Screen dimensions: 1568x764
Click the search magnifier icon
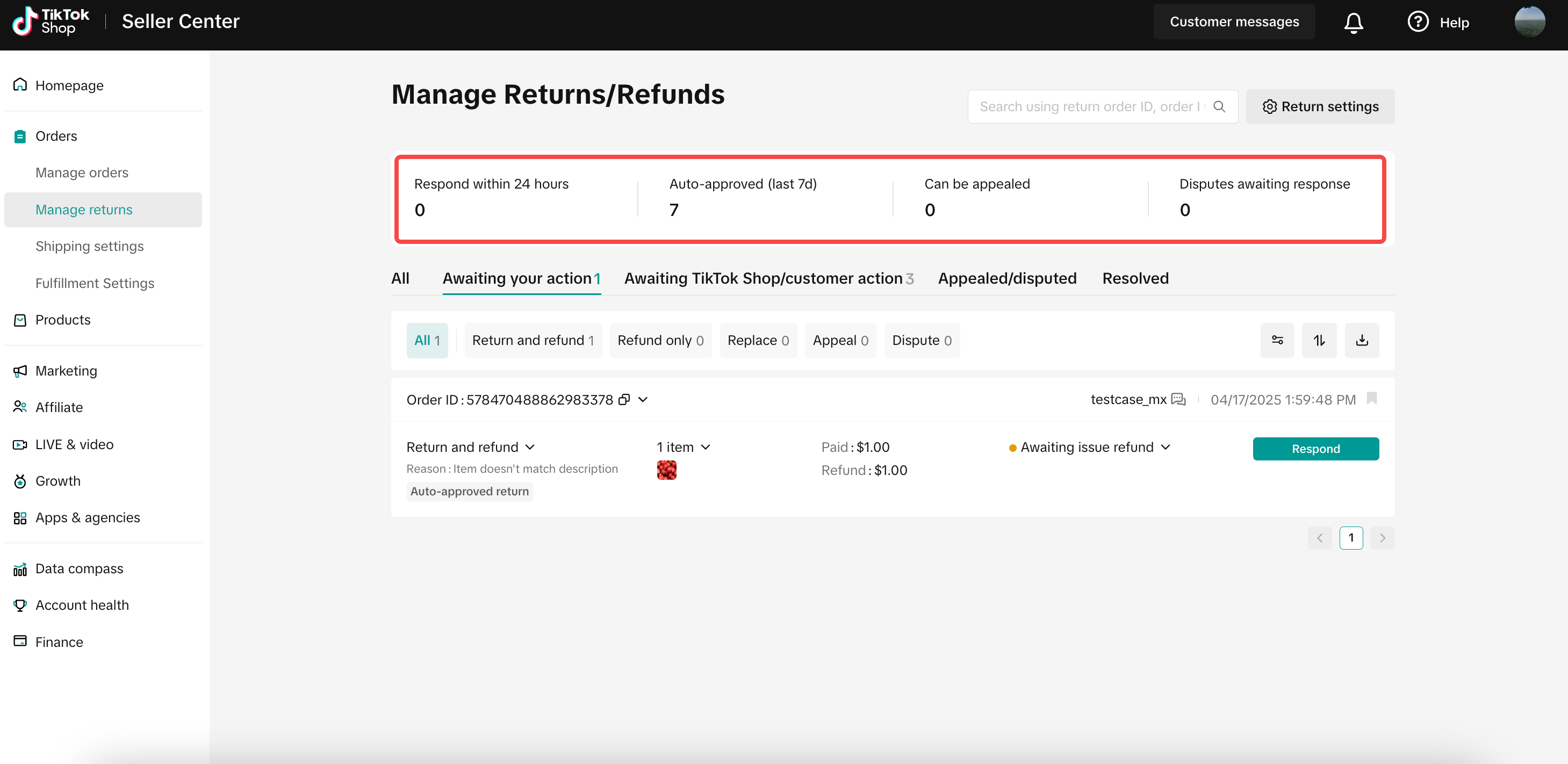[x=1219, y=106]
